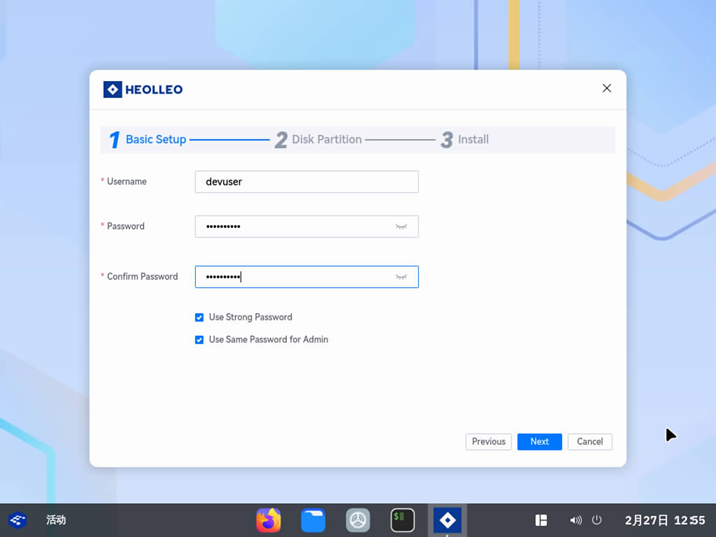Screen dimensions: 716x537
Task: Click the power icon in system tray
Action: pyautogui.click(x=597, y=520)
